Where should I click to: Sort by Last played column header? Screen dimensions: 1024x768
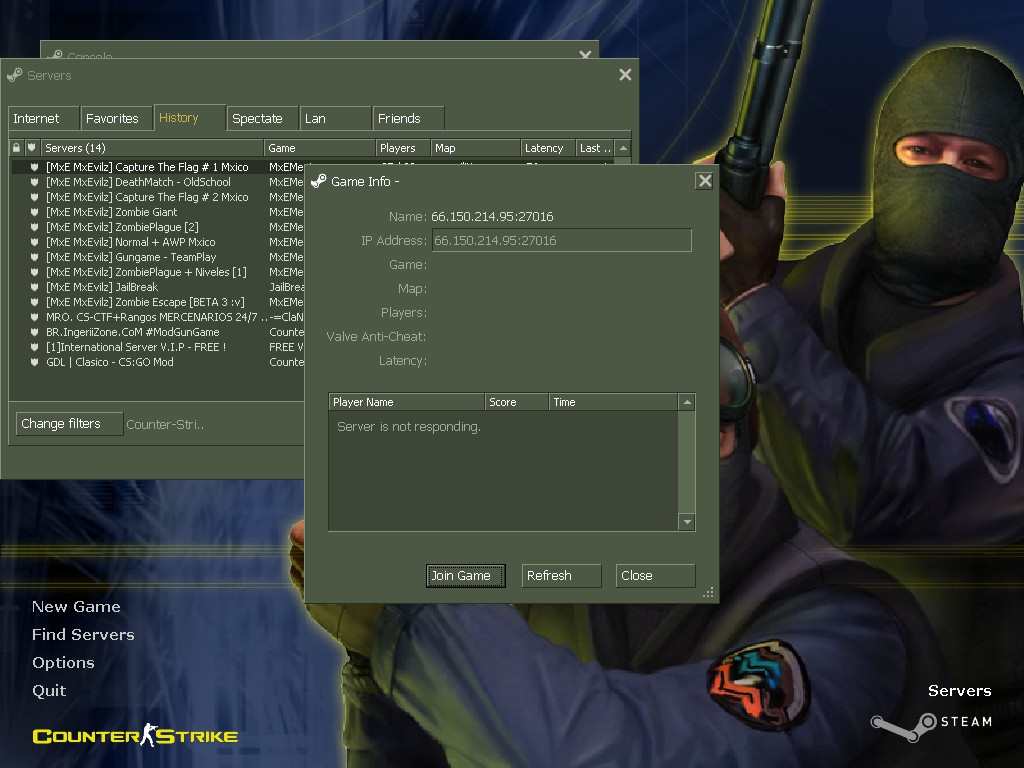(596, 148)
